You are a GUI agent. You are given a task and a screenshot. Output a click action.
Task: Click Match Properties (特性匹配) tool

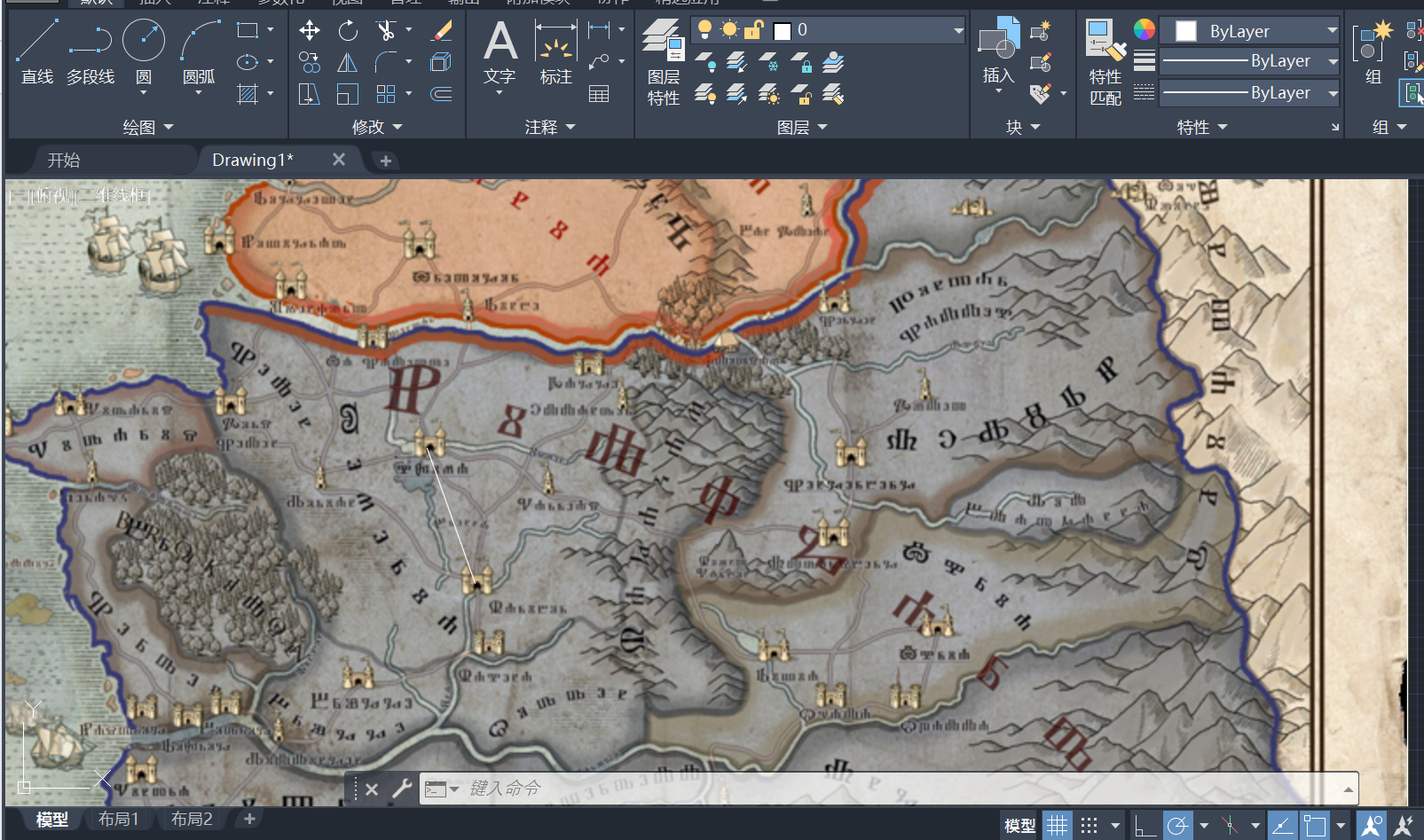pyautogui.click(x=1105, y=62)
